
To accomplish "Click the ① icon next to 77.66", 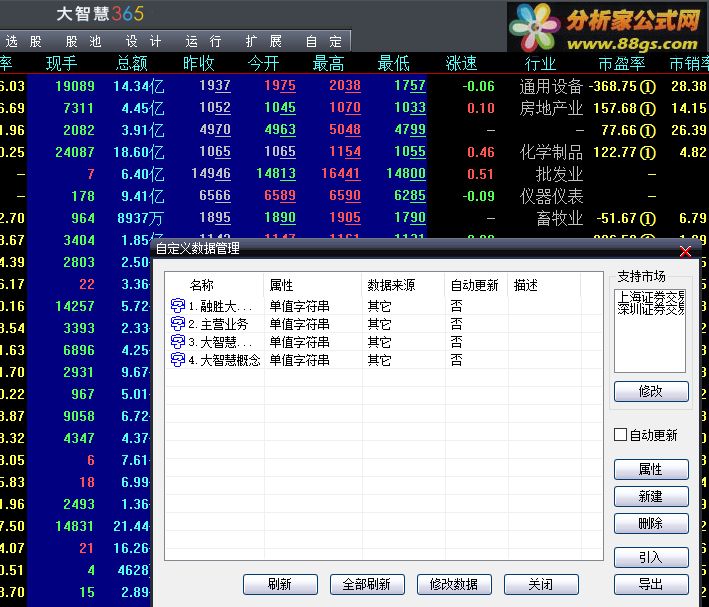I will (x=648, y=131).
